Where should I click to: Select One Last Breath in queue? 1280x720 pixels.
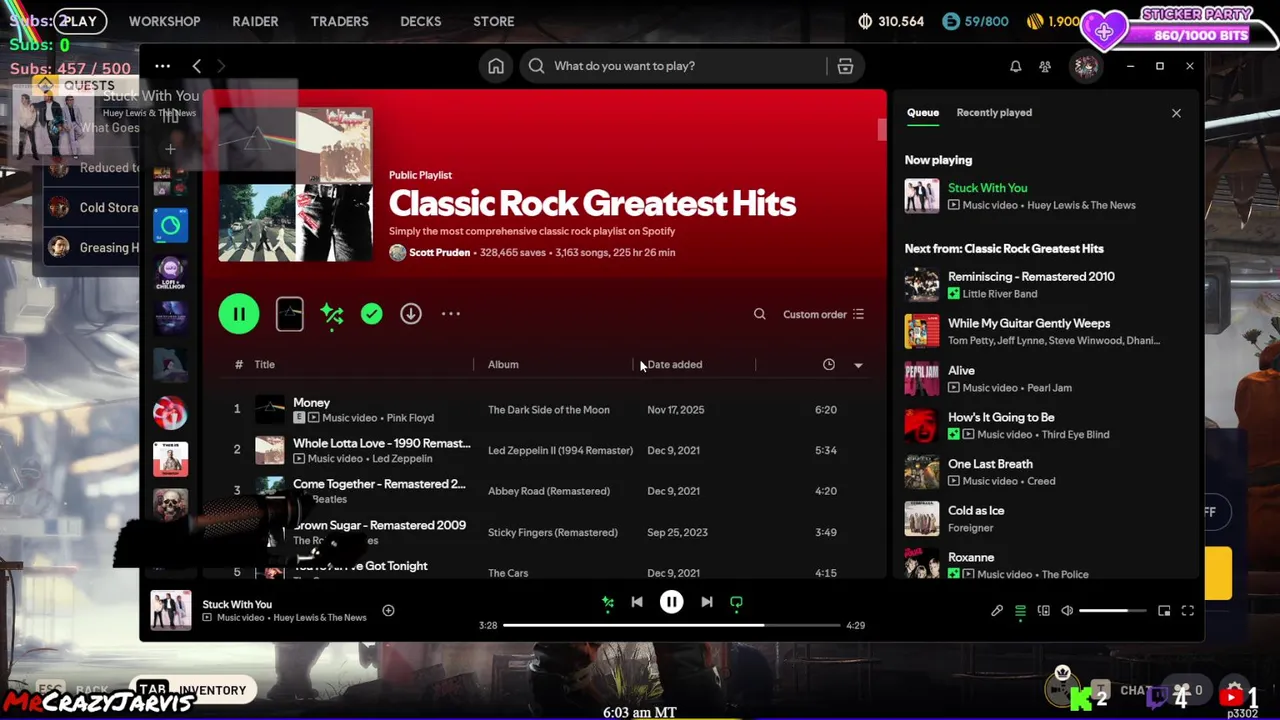(1045, 472)
